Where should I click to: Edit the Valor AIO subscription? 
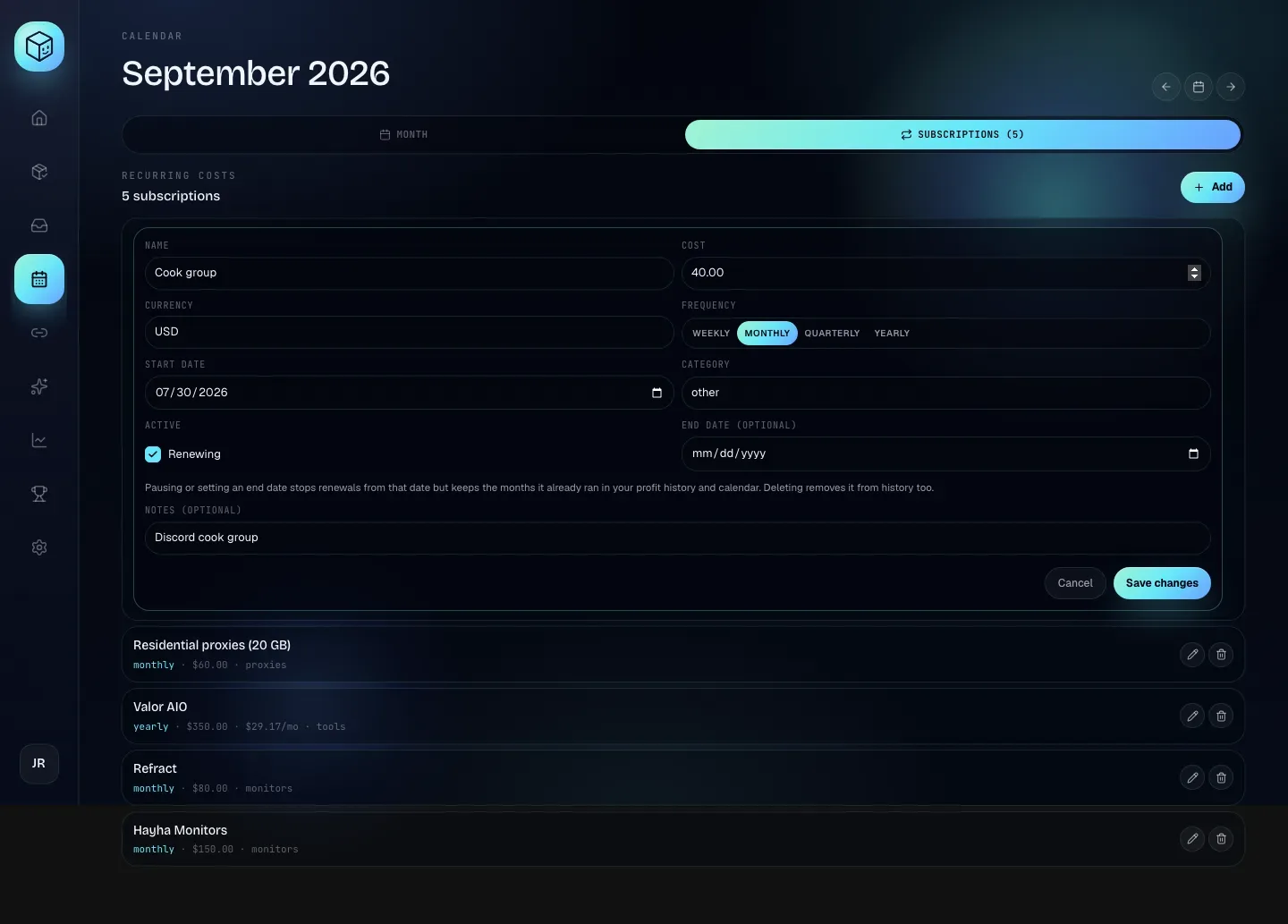click(x=1192, y=716)
